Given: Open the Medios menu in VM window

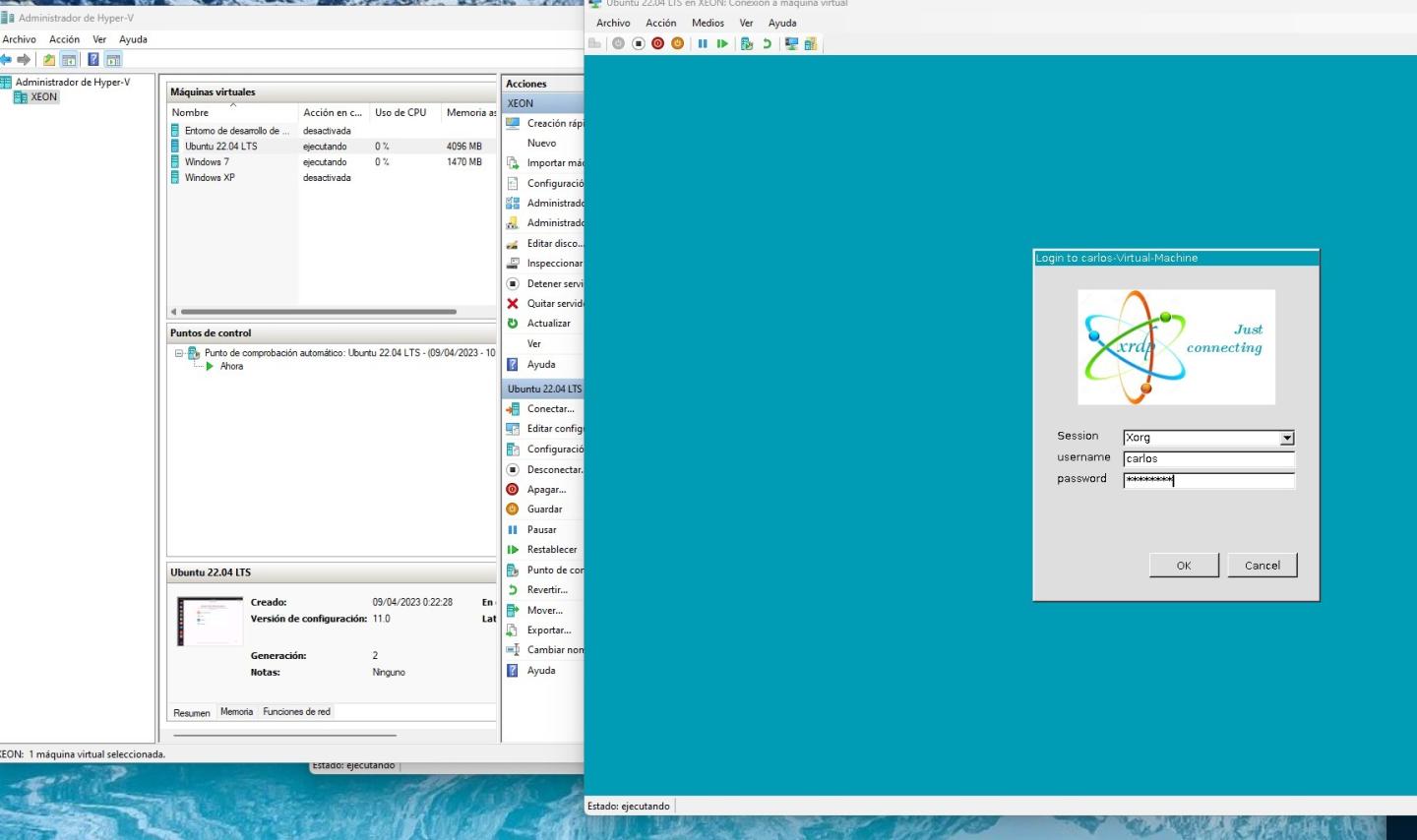Looking at the screenshot, I should 707,23.
